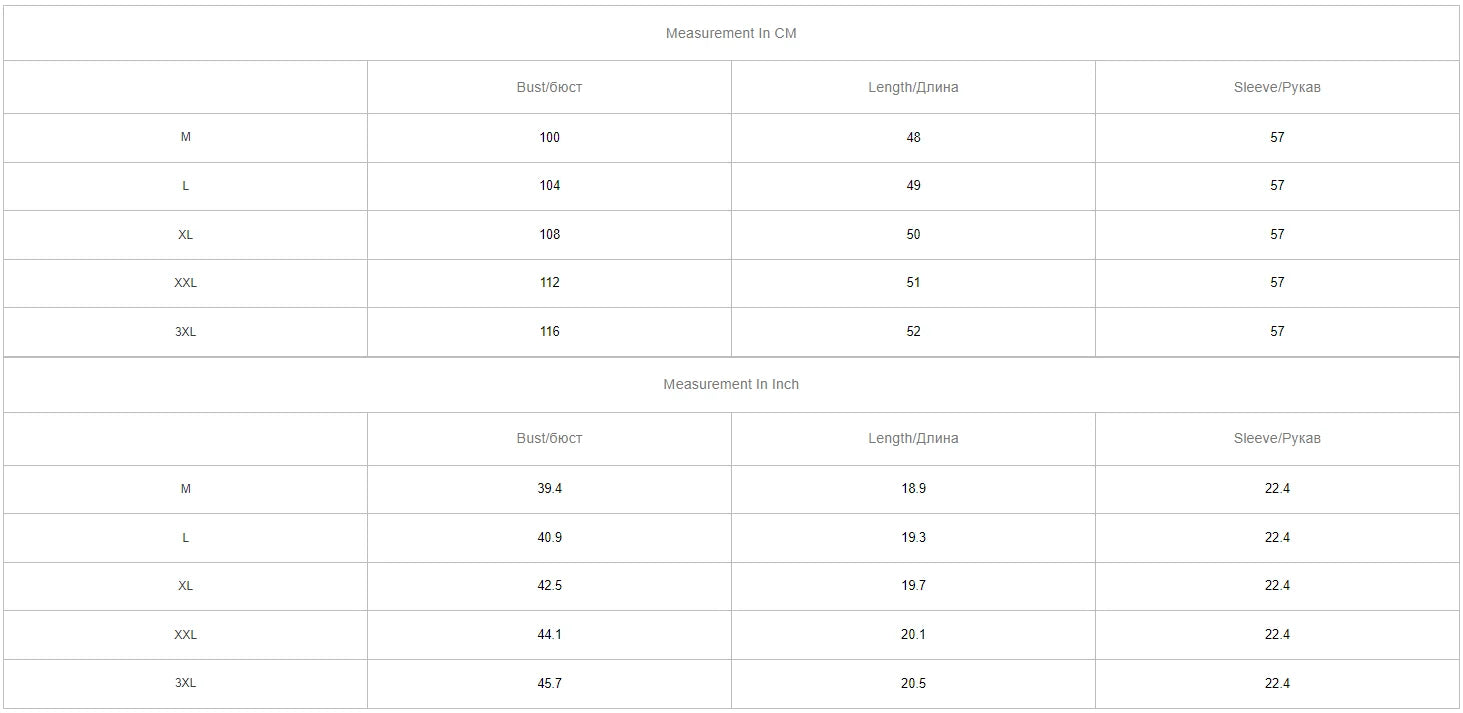1463x713 pixels.
Task: Click the 42.5 inch bust cell
Action: pyautogui.click(x=549, y=585)
